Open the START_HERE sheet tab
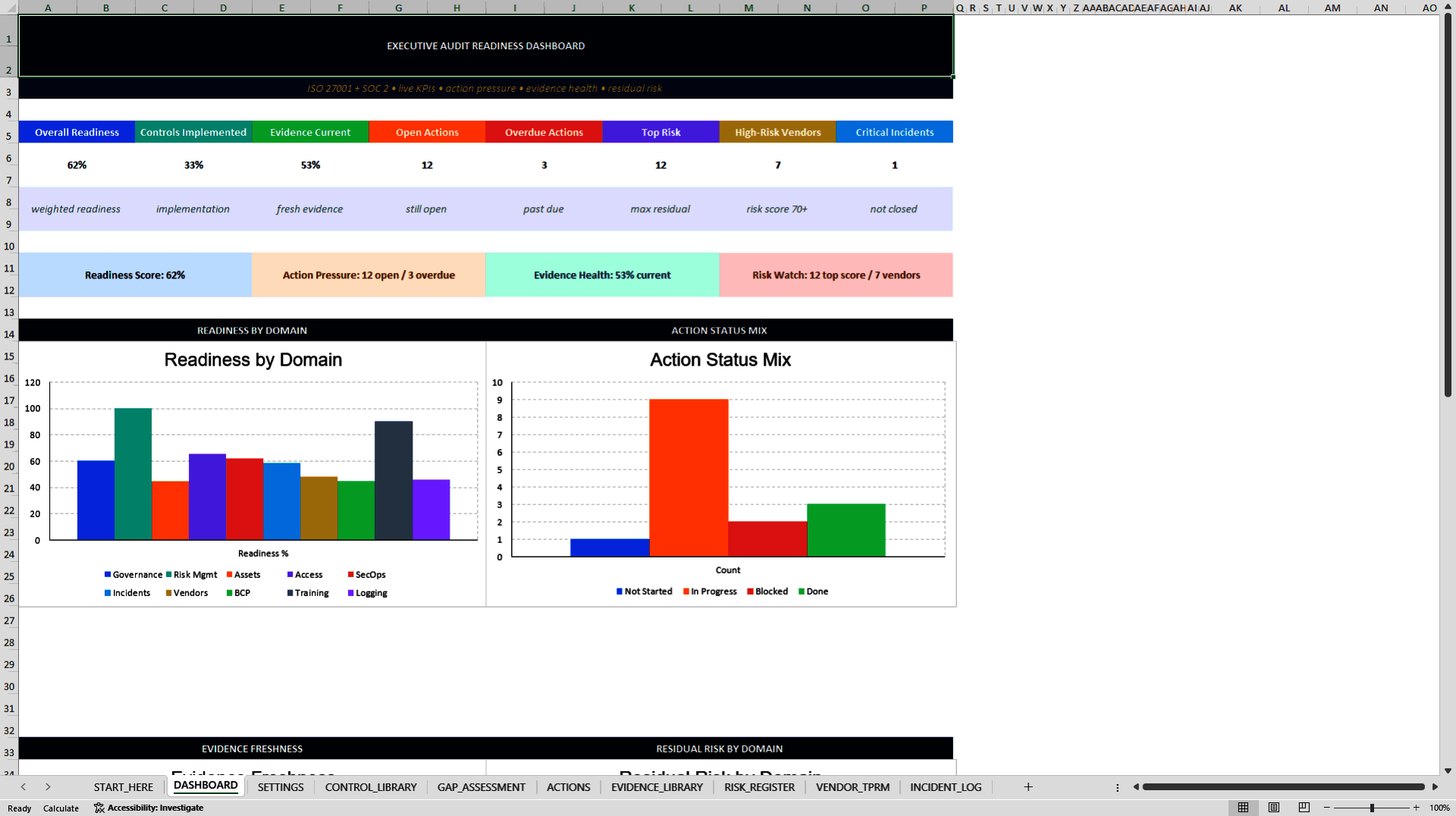Screen dimensions: 1456x816 pyautogui.click(x=124, y=787)
